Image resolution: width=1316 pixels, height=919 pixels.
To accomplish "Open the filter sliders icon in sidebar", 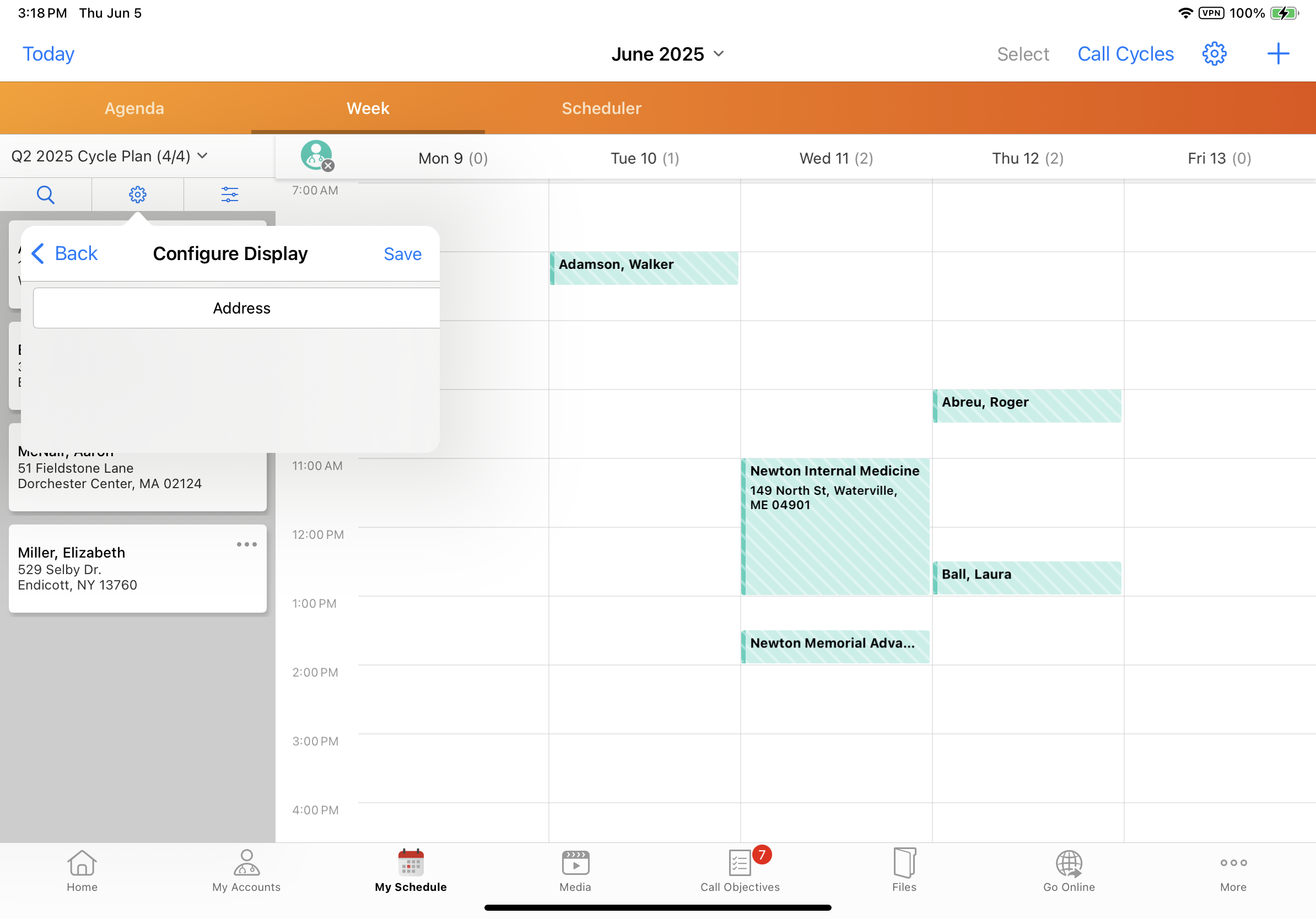I will point(229,195).
